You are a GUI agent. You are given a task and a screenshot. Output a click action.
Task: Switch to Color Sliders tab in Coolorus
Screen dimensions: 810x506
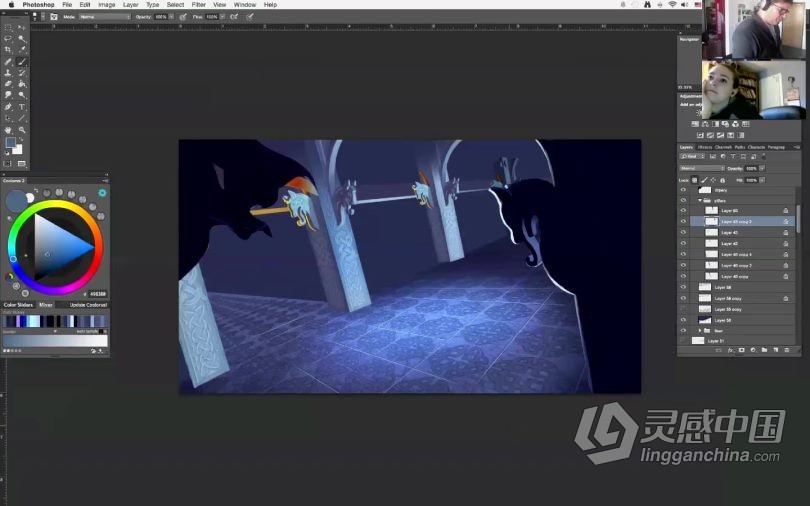(18, 305)
